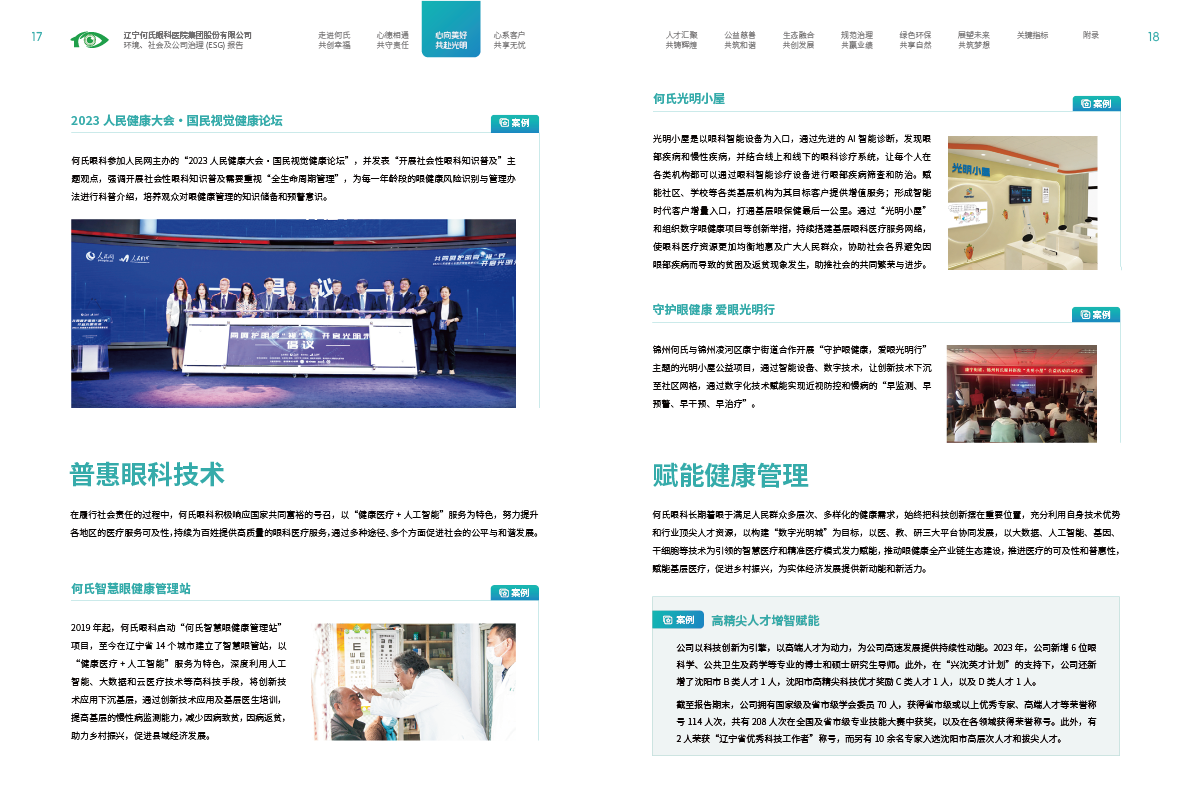Open the highlighted 心向美好 共赴光明 tab
This screenshot has height=809, width=1191.
(x=450, y=40)
